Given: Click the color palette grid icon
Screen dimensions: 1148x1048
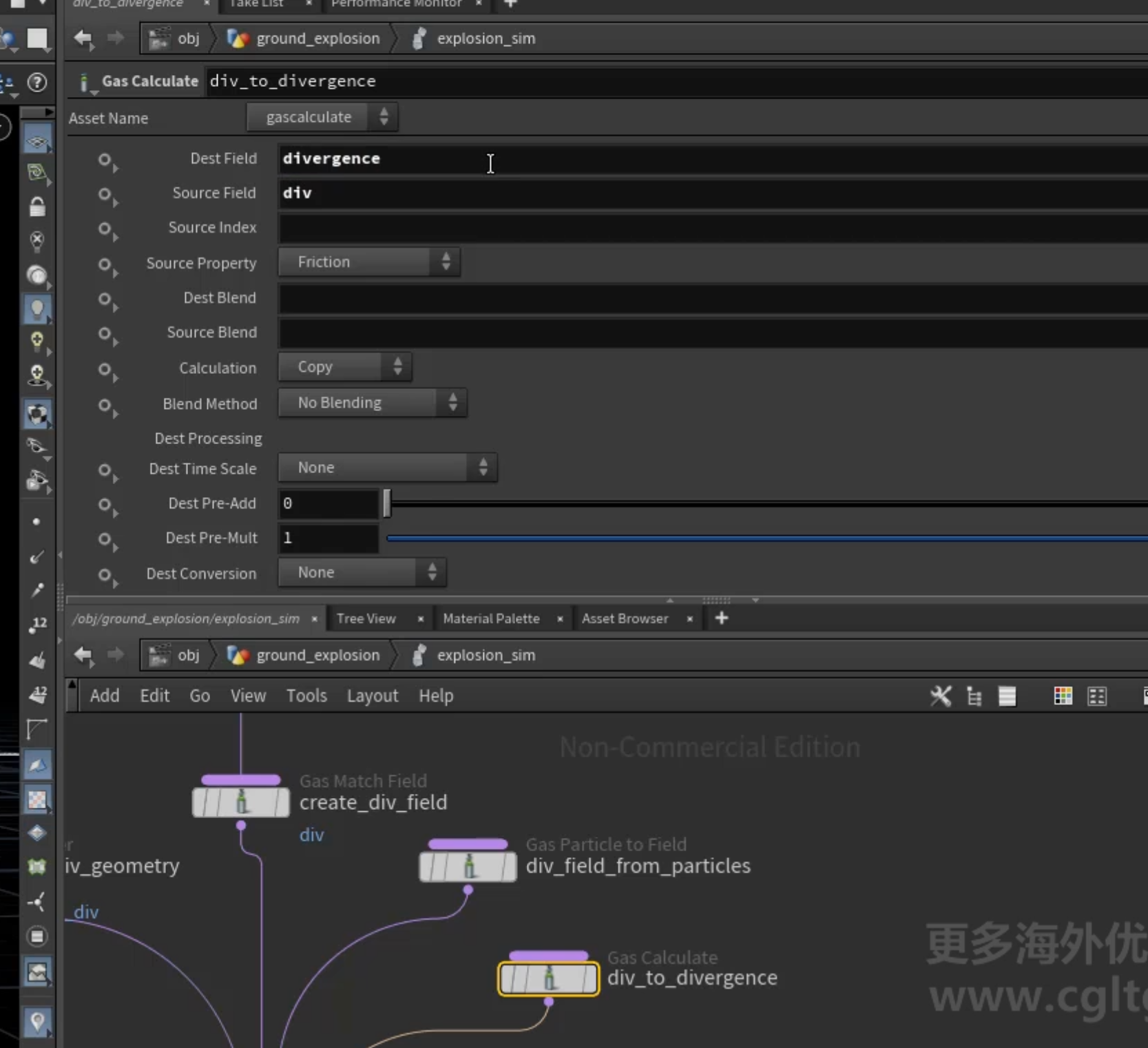Looking at the screenshot, I should click(x=1063, y=696).
